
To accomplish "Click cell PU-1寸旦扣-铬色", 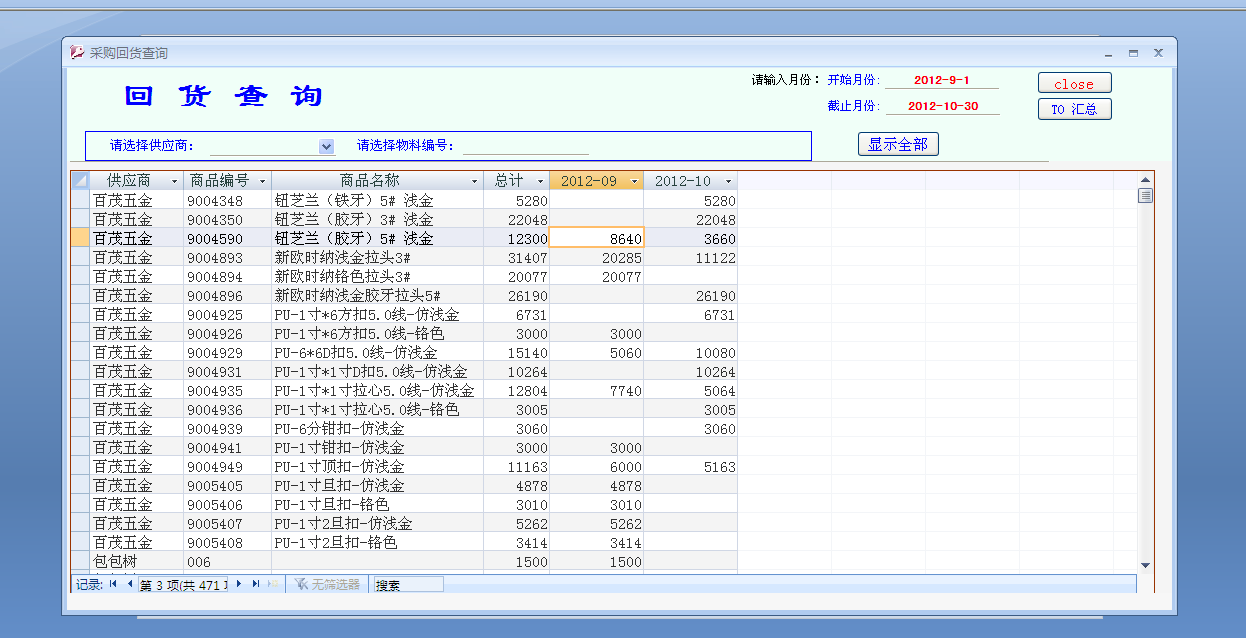I will (x=377, y=504).
